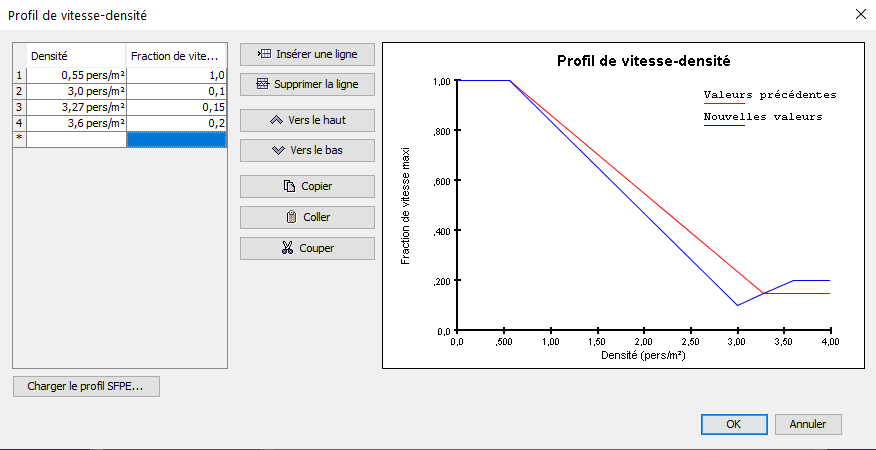
Task: Select row header number 1
Action: coord(19,75)
